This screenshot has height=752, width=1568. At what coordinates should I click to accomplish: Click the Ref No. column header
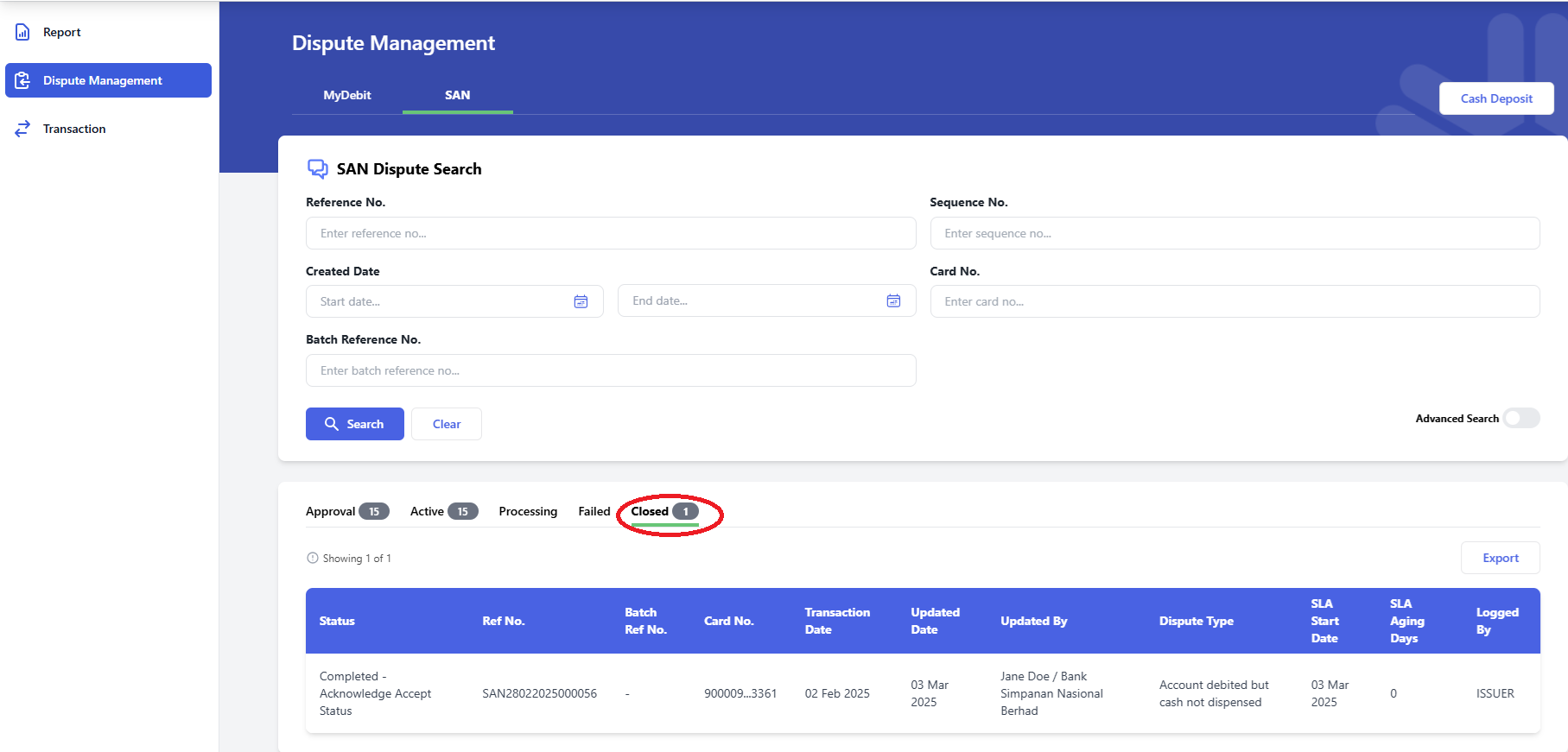pyautogui.click(x=504, y=621)
